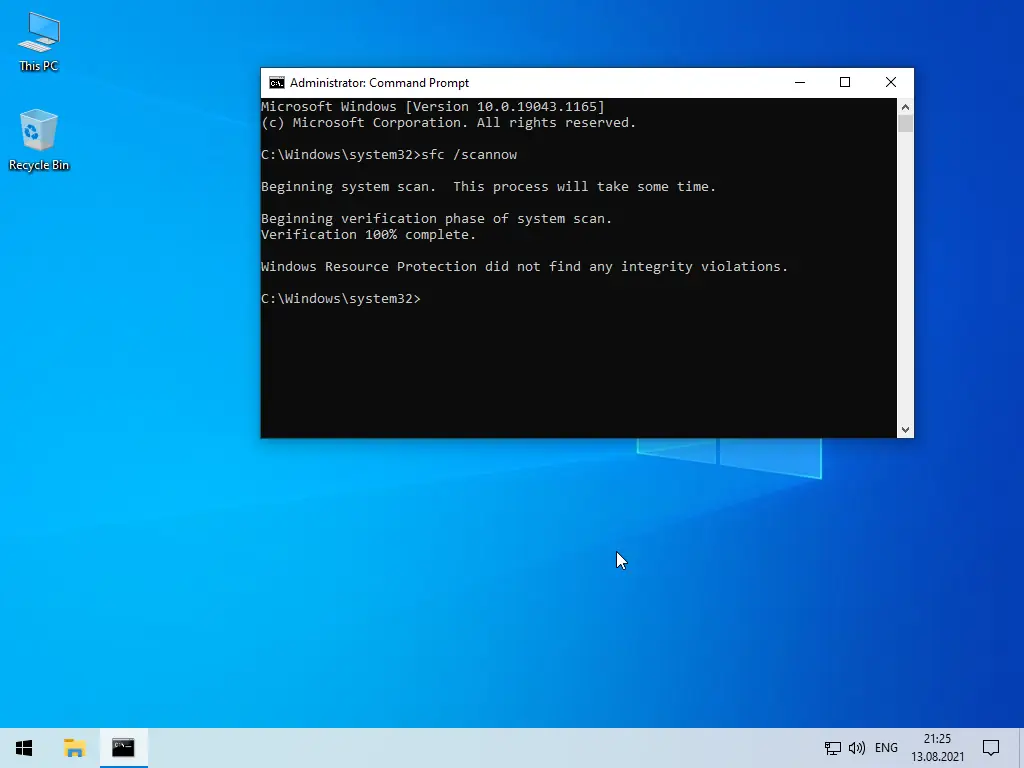Image resolution: width=1024 pixels, height=768 pixels.
Task: Click the last C:\Windows\system32> prompt line
Action: pos(341,298)
